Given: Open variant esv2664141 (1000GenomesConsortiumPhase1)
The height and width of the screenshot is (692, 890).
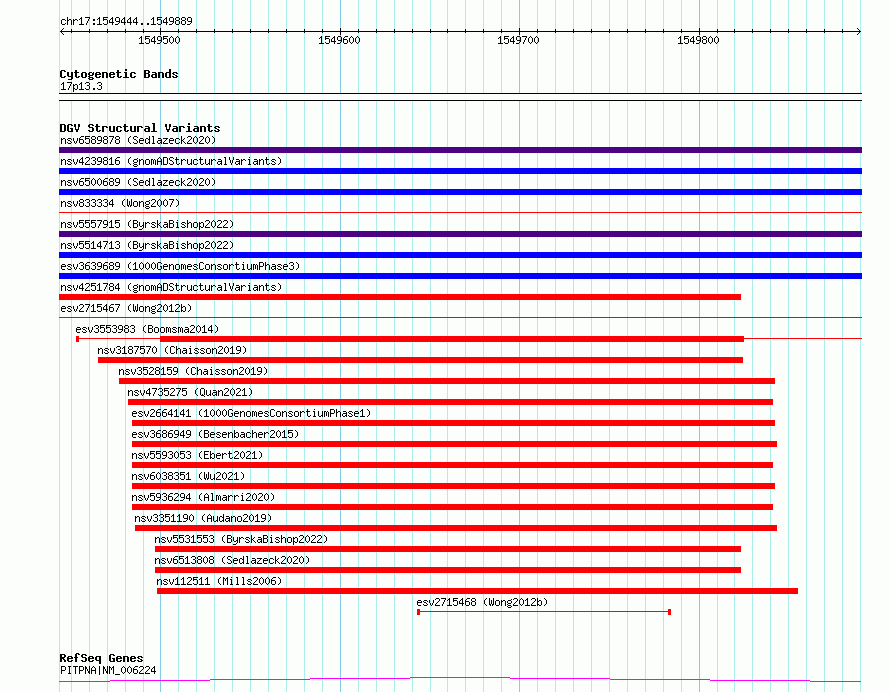Looking at the screenshot, I should pos(251,413).
